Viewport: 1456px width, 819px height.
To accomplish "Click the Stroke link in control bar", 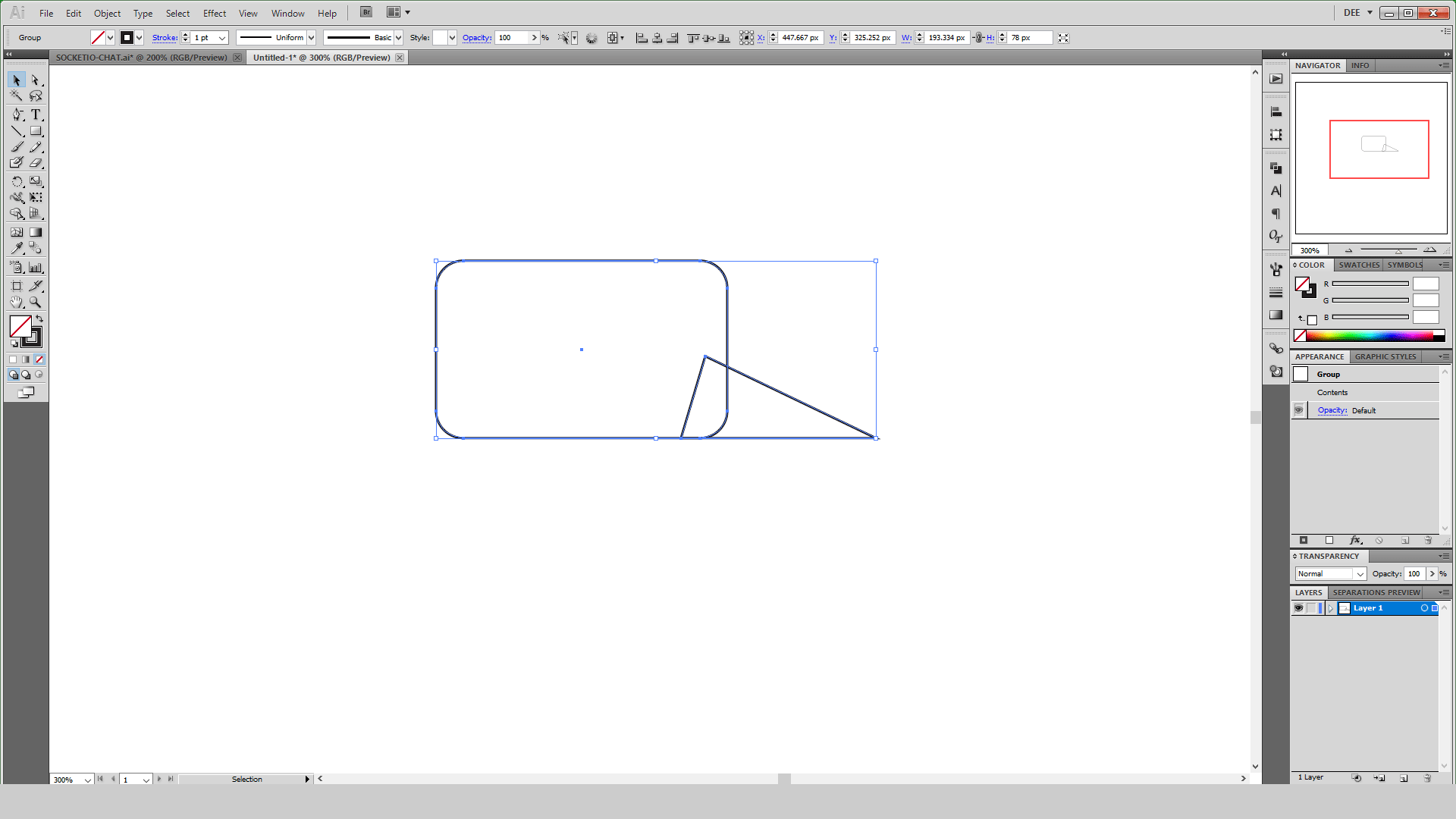I will pos(165,38).
